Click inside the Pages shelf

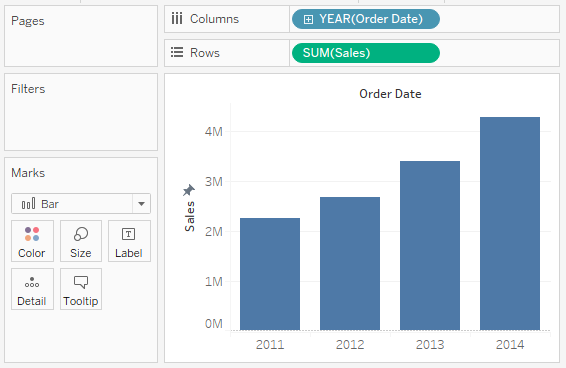tap(81, 36)
